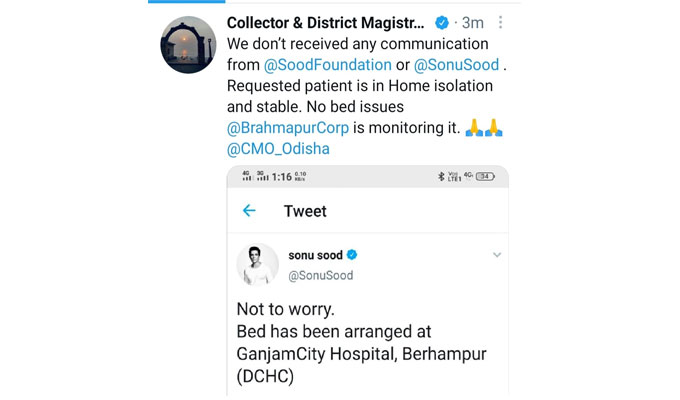Open the three-dot tweet options menu
The height and width of the screenshot is (400, 680).
(x=501, y=22)
